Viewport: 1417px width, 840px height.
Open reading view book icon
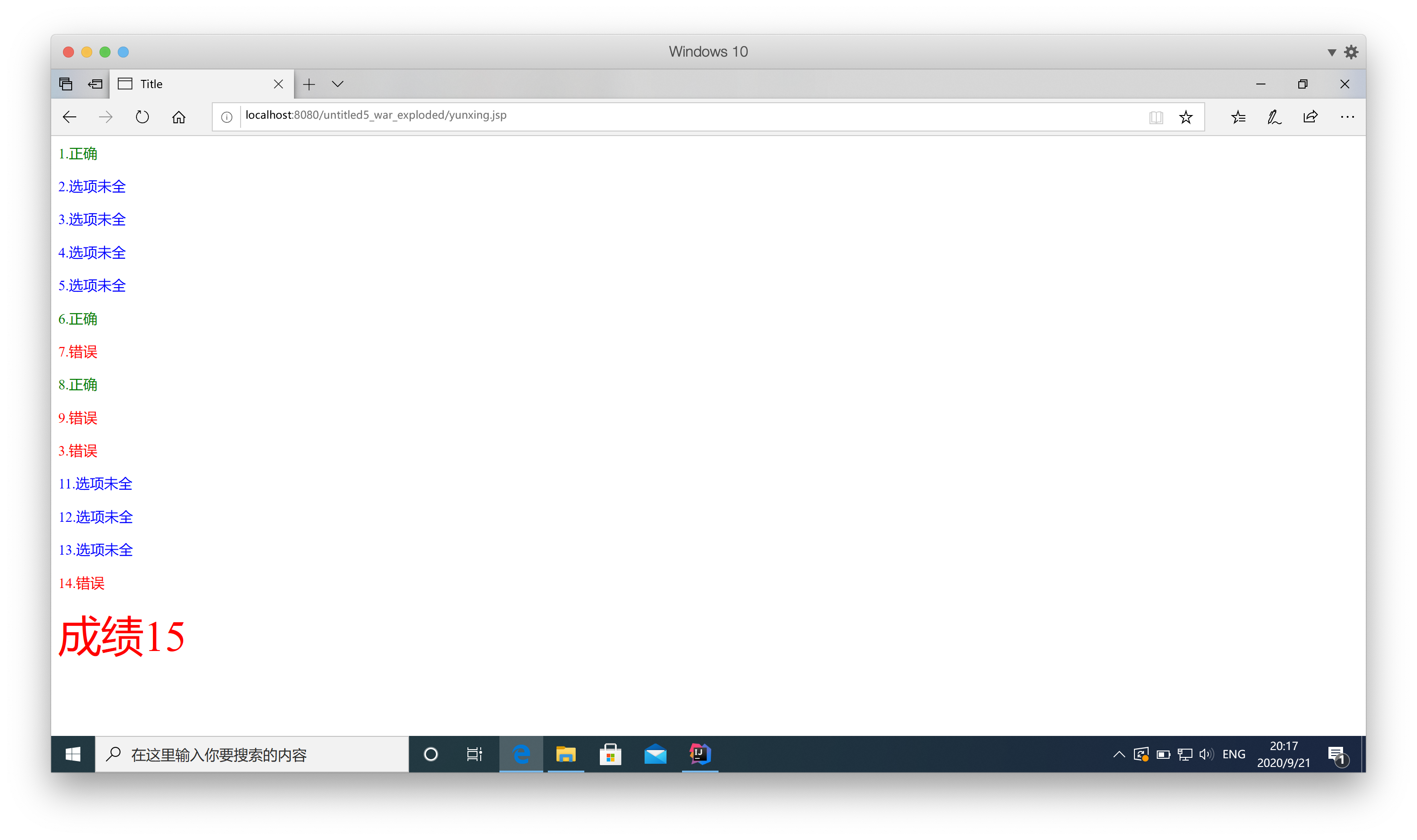(1155, 117)
